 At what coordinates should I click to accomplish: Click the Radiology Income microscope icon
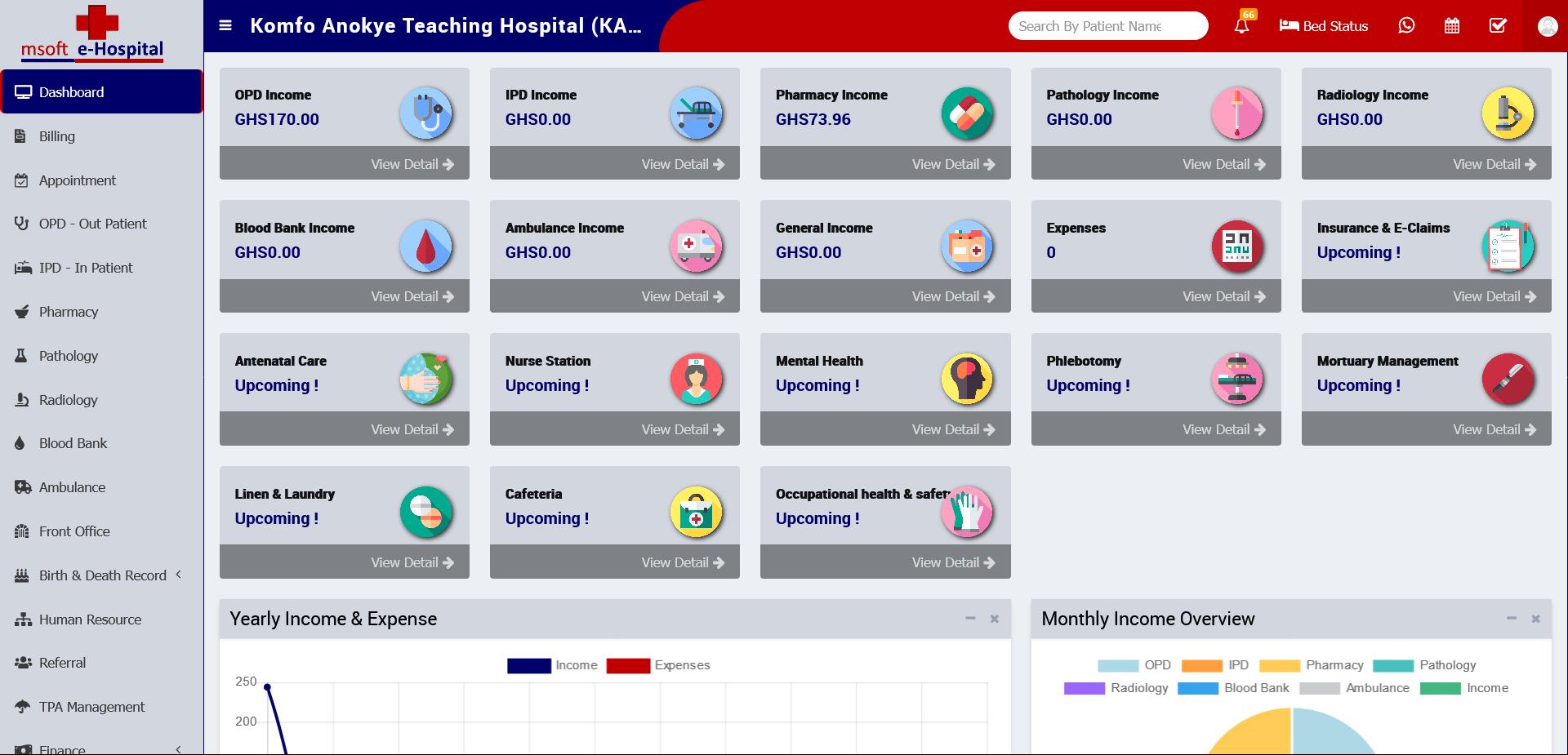click(x=1508, y=113)
